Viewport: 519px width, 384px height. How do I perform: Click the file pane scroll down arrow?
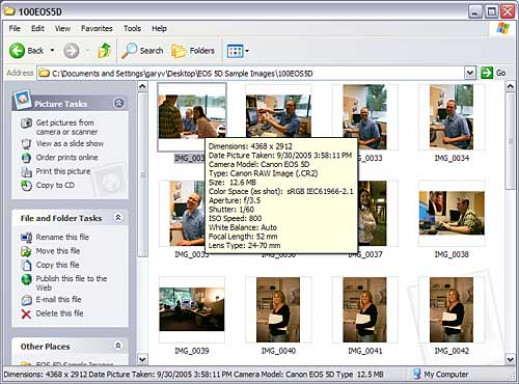(510, 359)
